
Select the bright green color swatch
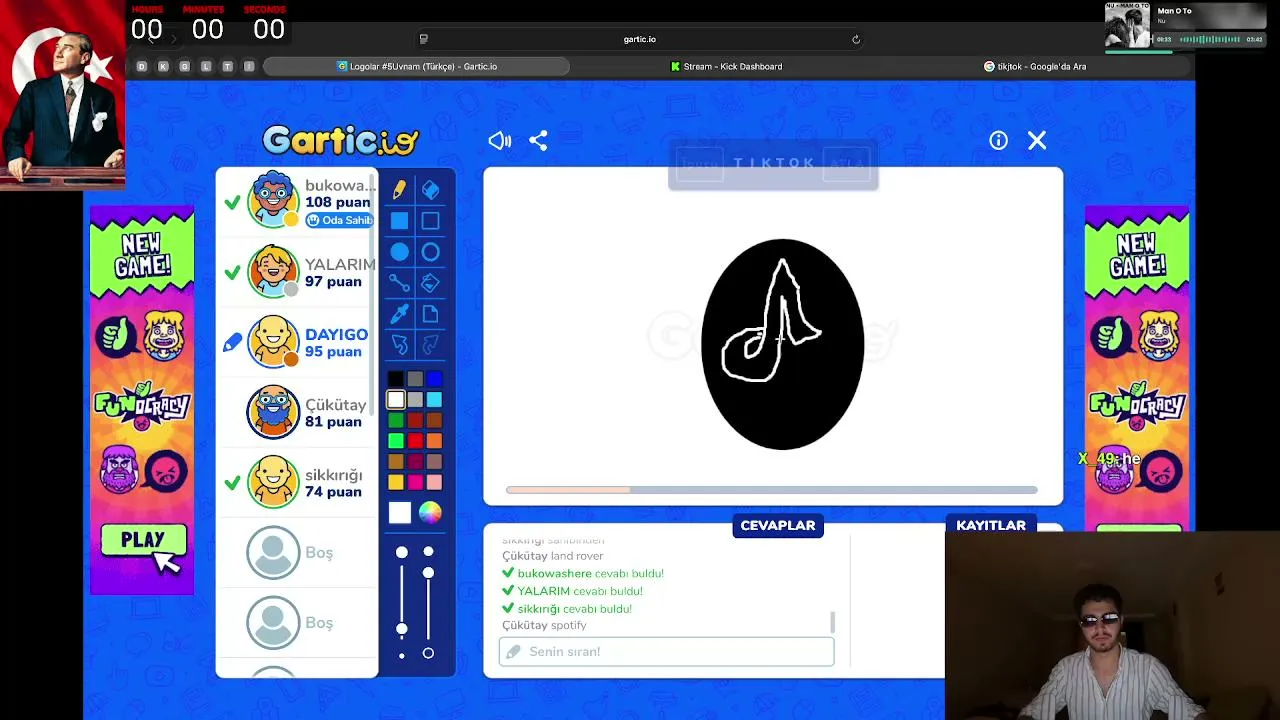pos(396,441)
